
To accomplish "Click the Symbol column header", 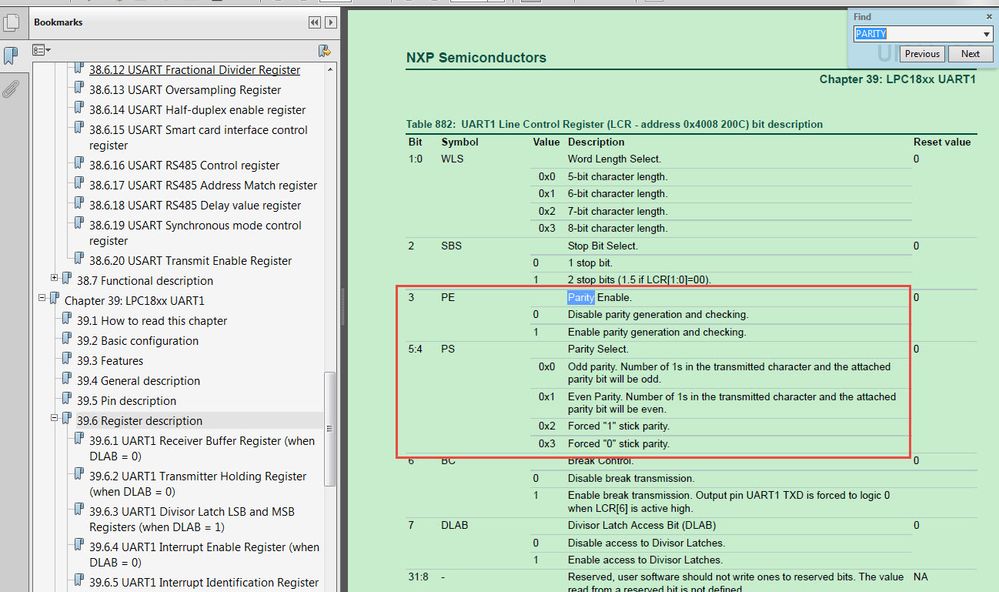I will click(x=459, y=142).
